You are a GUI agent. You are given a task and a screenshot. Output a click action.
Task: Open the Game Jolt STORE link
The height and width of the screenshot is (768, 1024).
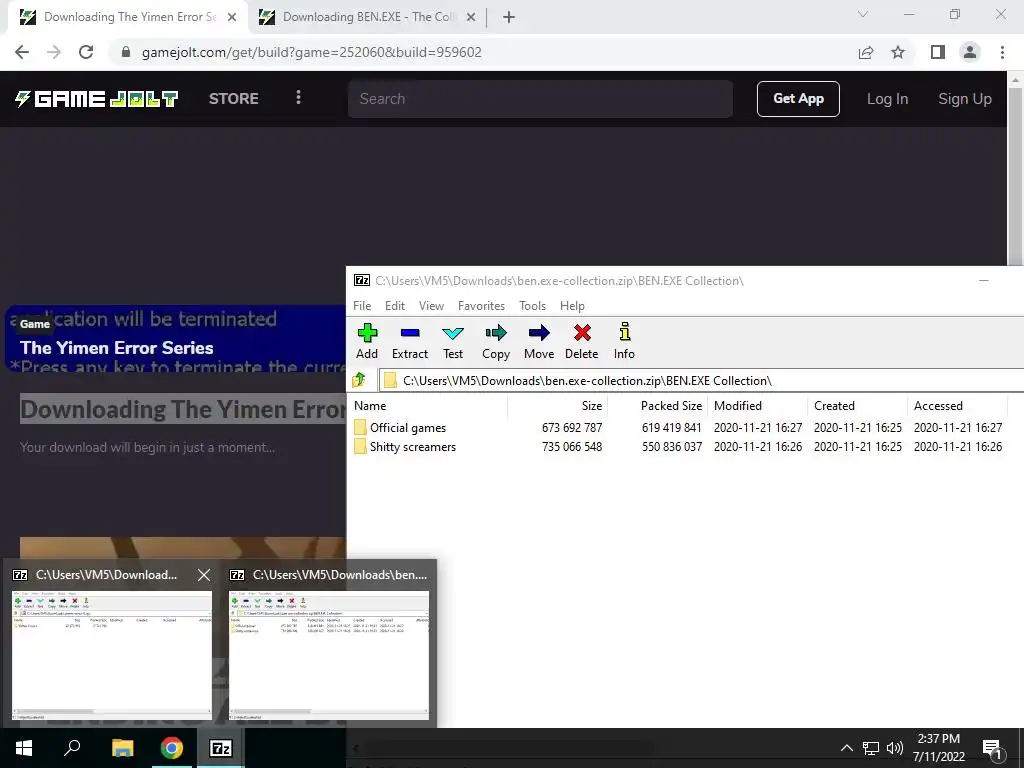tap(234, 99)
